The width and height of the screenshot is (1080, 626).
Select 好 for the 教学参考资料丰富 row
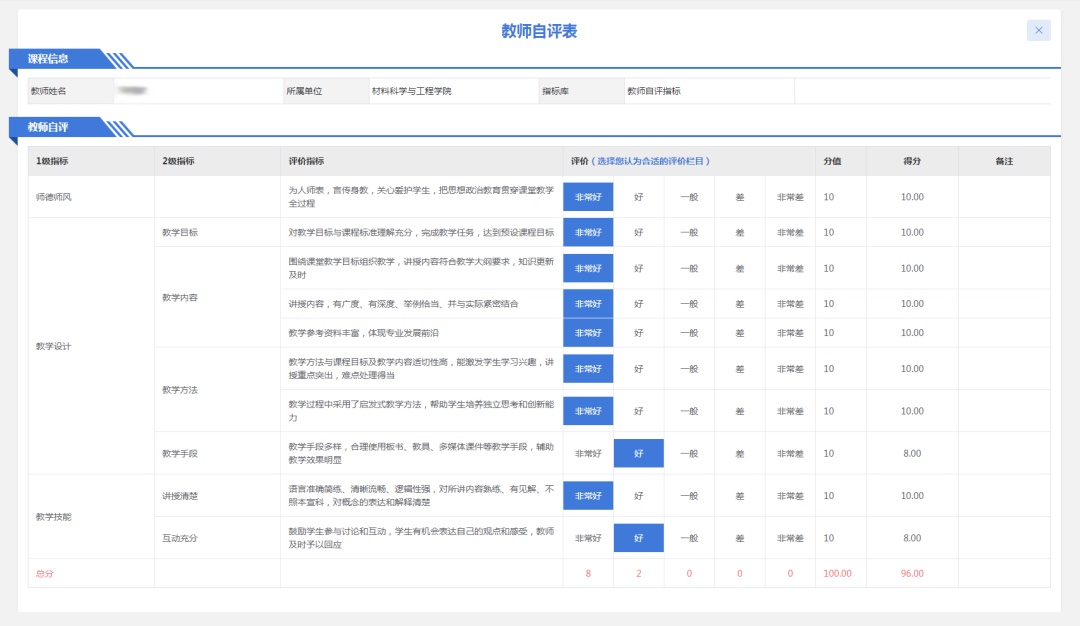639,333
